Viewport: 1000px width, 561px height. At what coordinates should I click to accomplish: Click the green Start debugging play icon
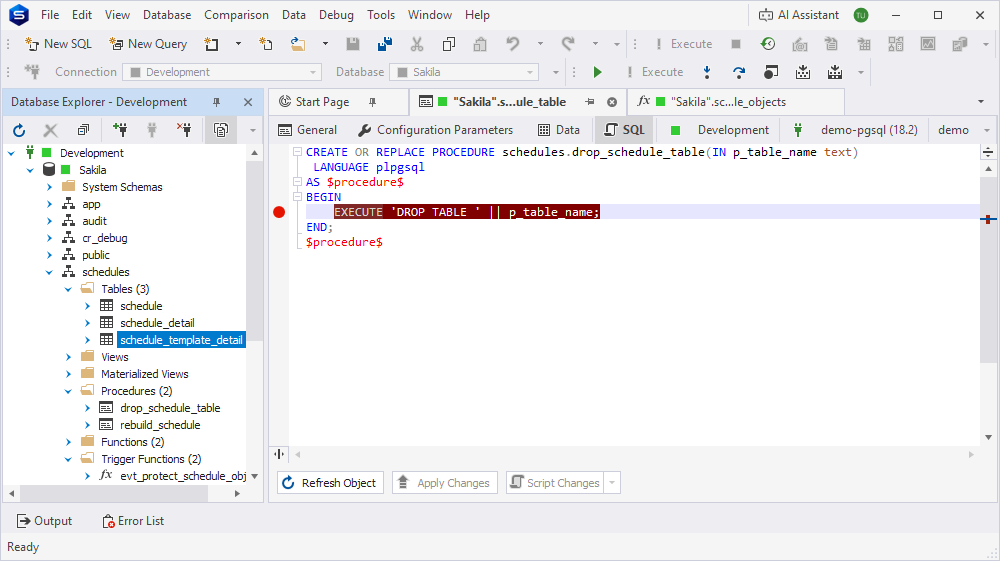tap(598, 72)
